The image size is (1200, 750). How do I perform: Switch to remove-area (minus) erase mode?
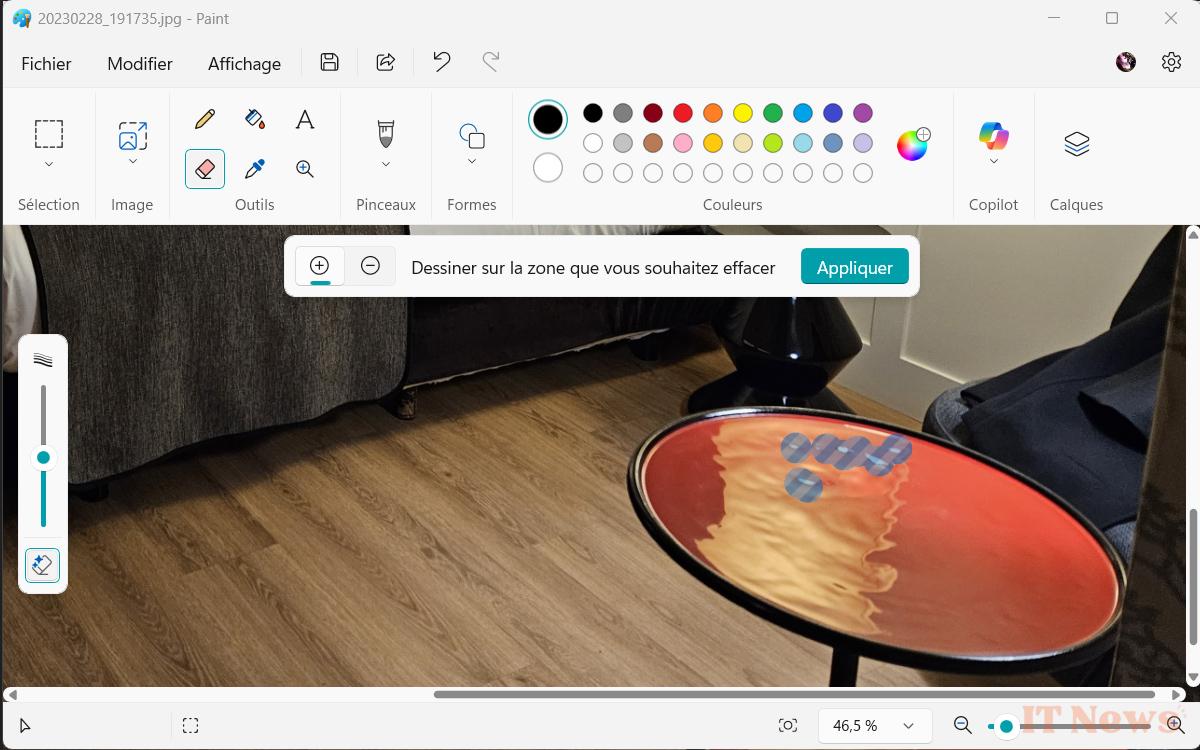pos(370,266)
